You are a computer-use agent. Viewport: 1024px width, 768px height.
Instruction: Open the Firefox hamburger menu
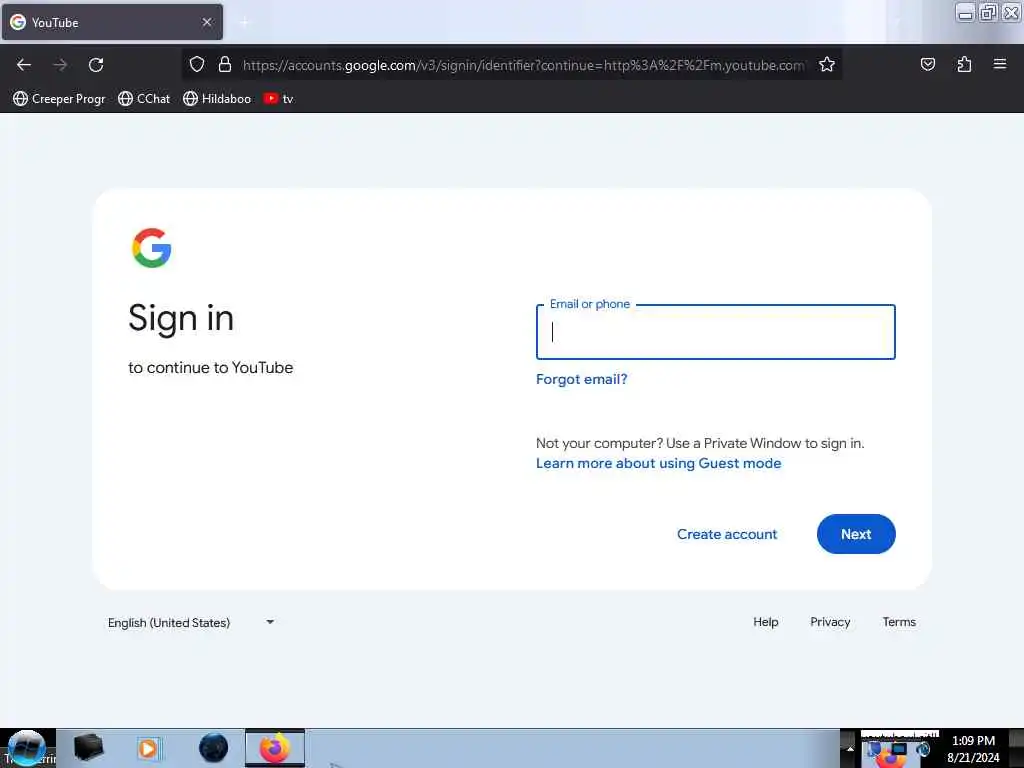pos(1000,64)
